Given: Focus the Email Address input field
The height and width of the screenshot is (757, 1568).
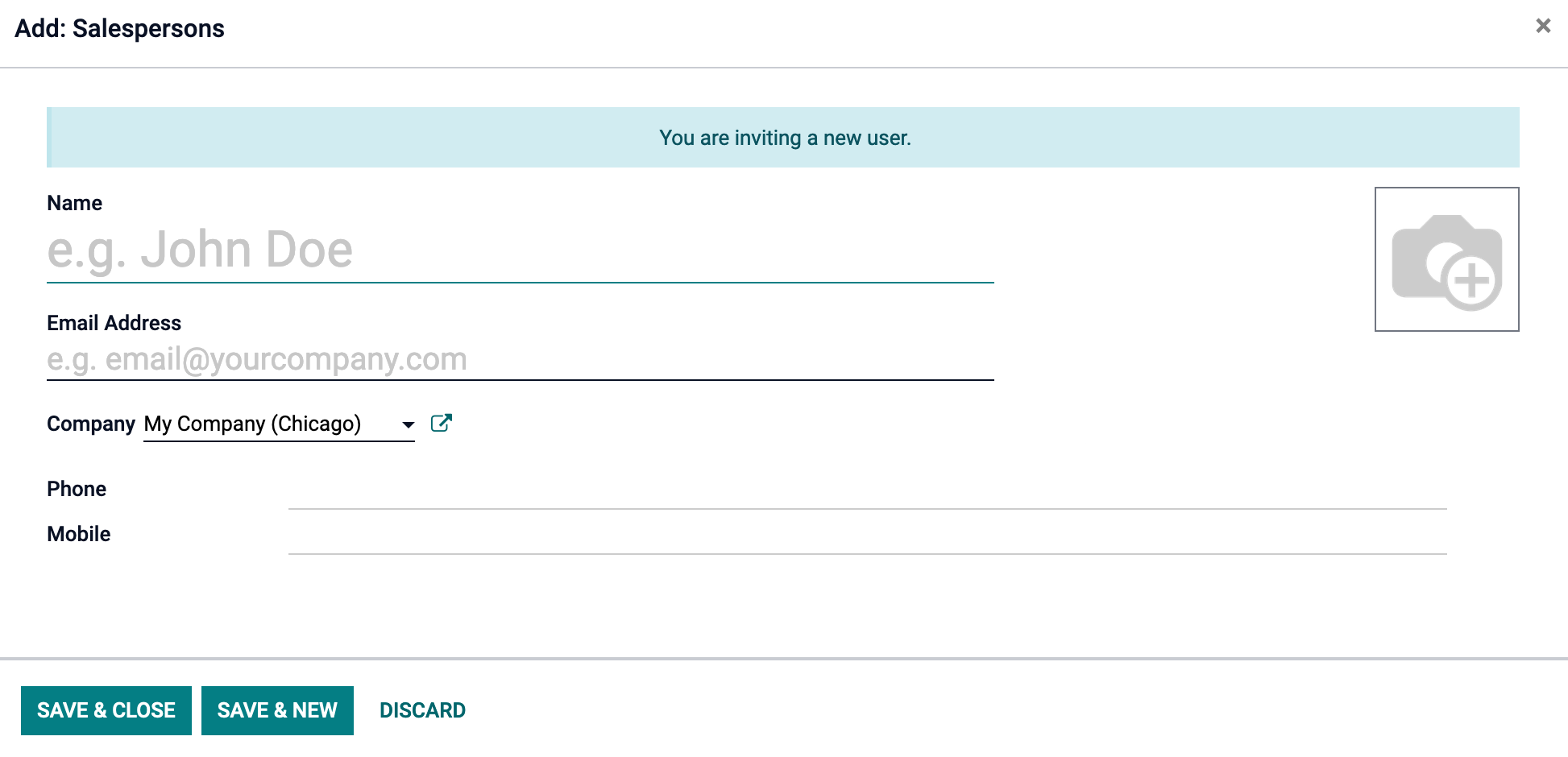Looking at the screenshot, I should coord(521,359).
